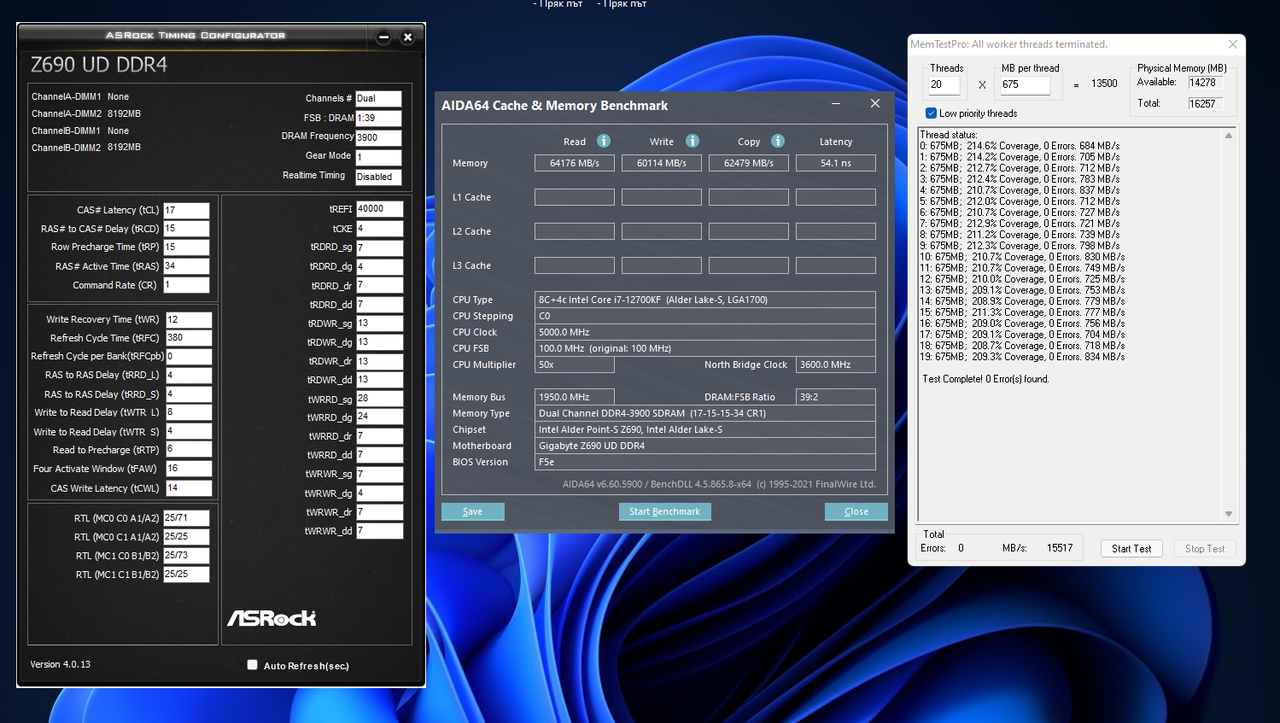Select thread 0 status line in MemTestPro
The width and height of the screenshot is (1280, 723).
click(1020, 146)
